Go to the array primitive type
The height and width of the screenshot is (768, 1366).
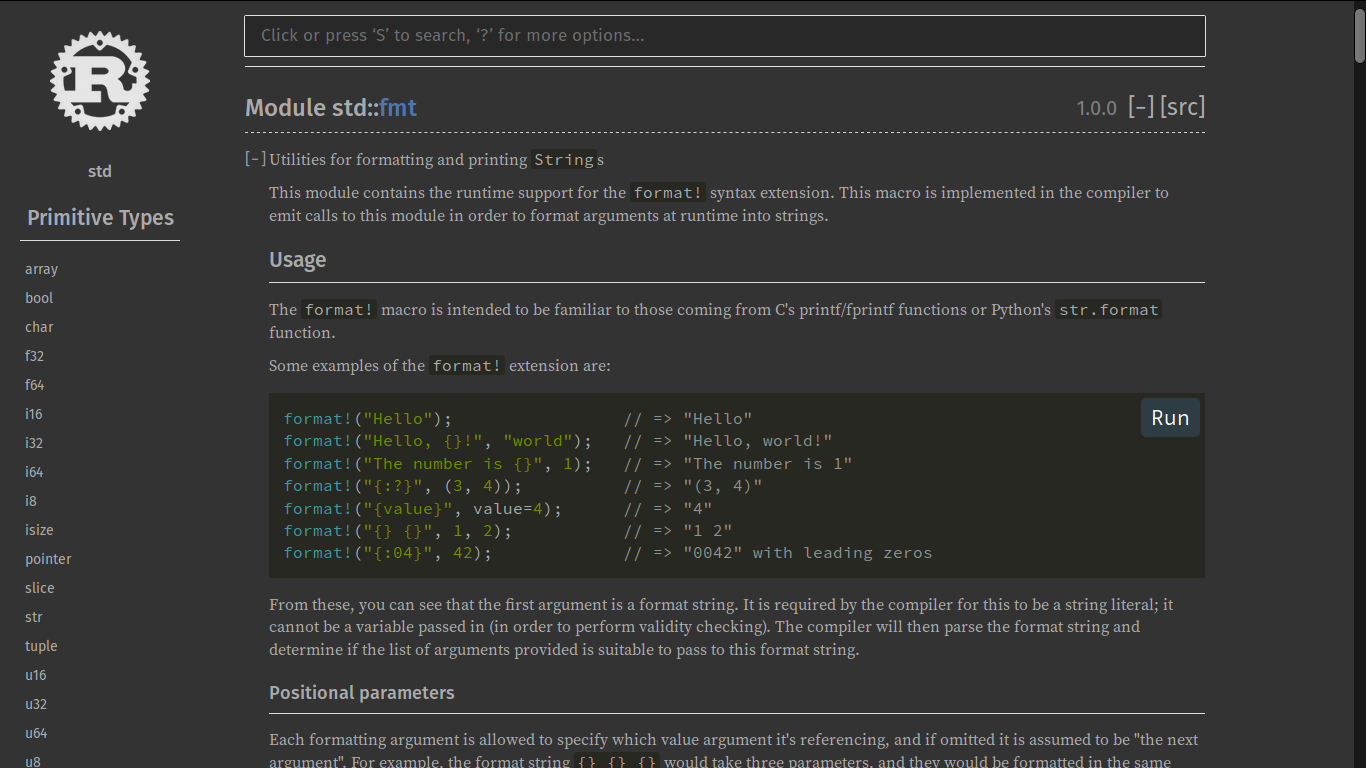[42, 269]
